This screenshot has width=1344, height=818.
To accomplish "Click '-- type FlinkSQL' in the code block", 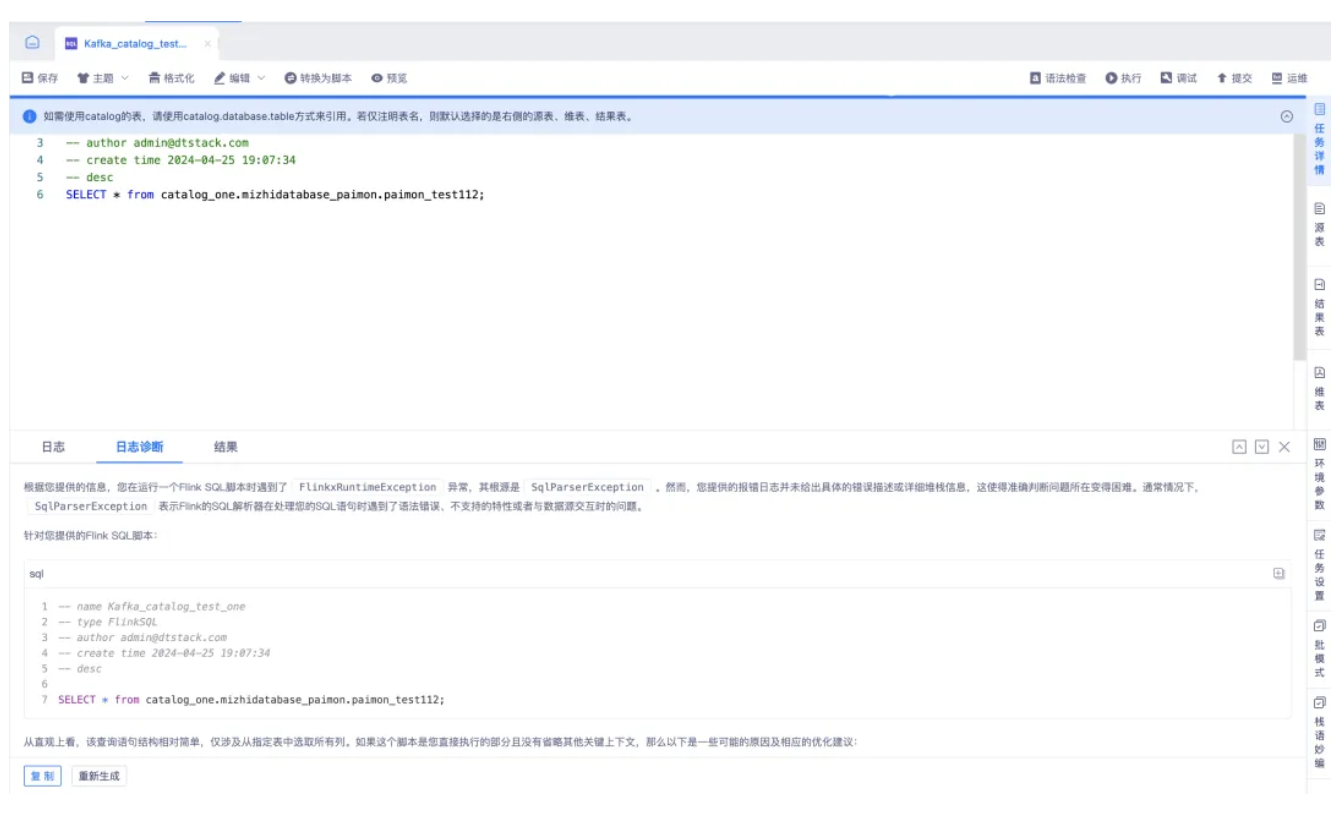I will [108, 622].
